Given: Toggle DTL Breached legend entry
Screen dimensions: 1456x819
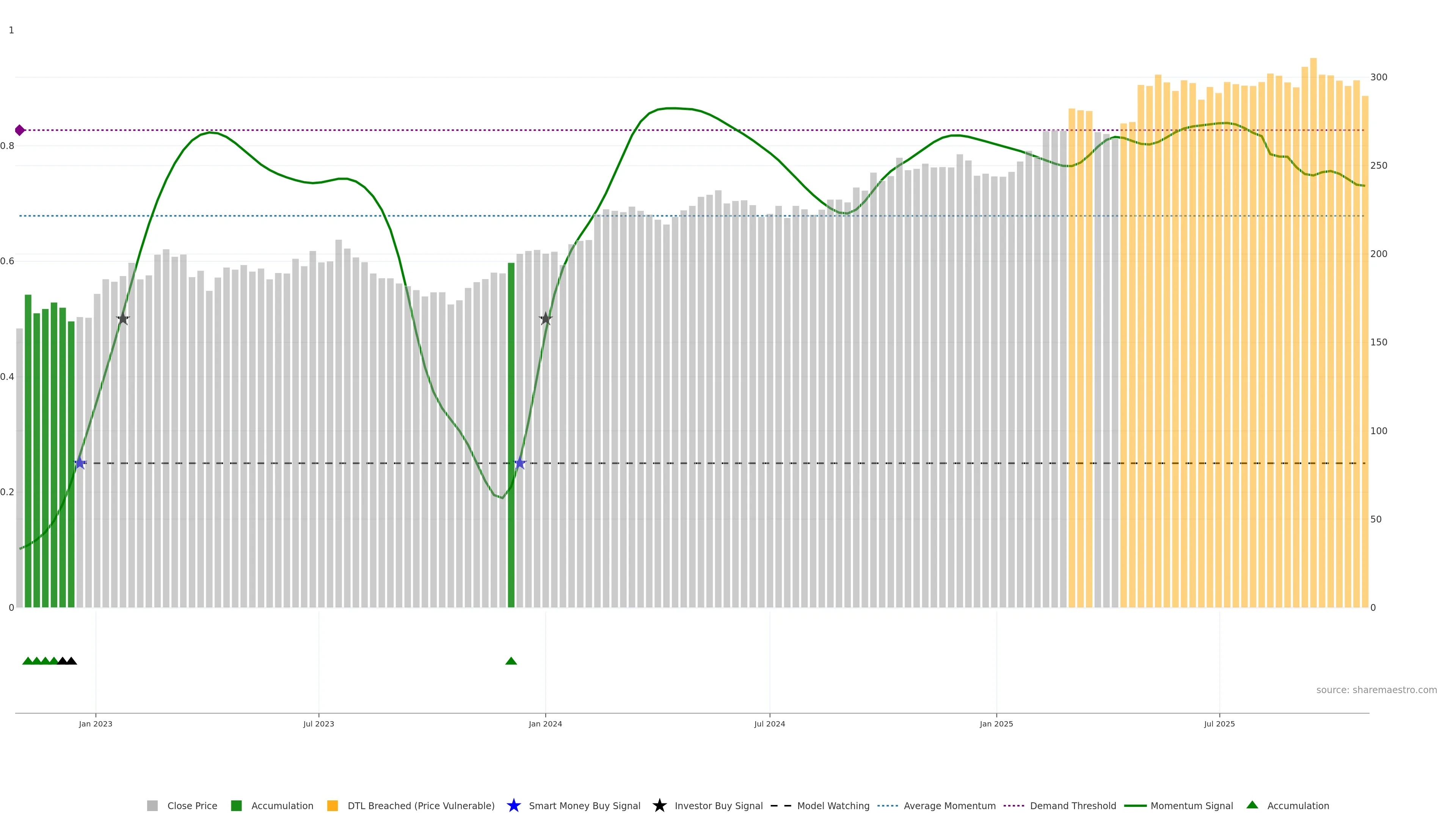Looking at the screenshot, I should point(420,806).
